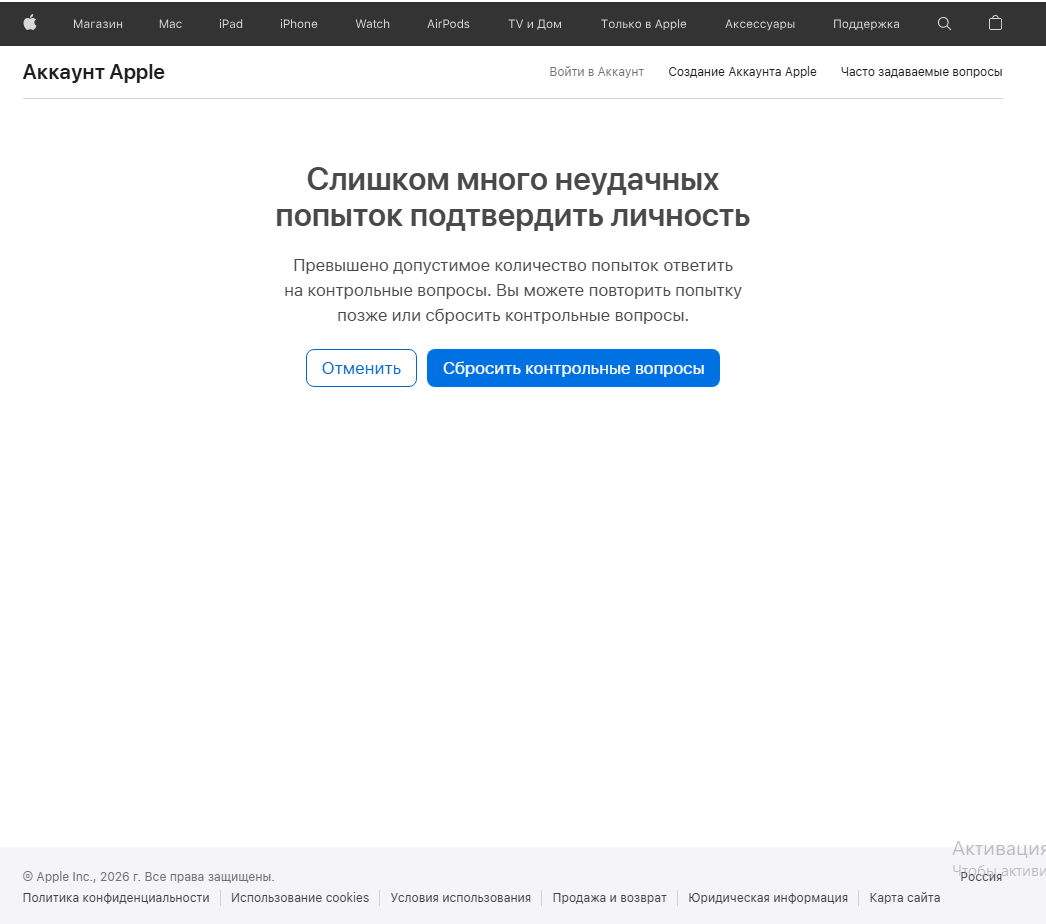Open the search icon
1046x924 pixels.
[x=944, y=23]
